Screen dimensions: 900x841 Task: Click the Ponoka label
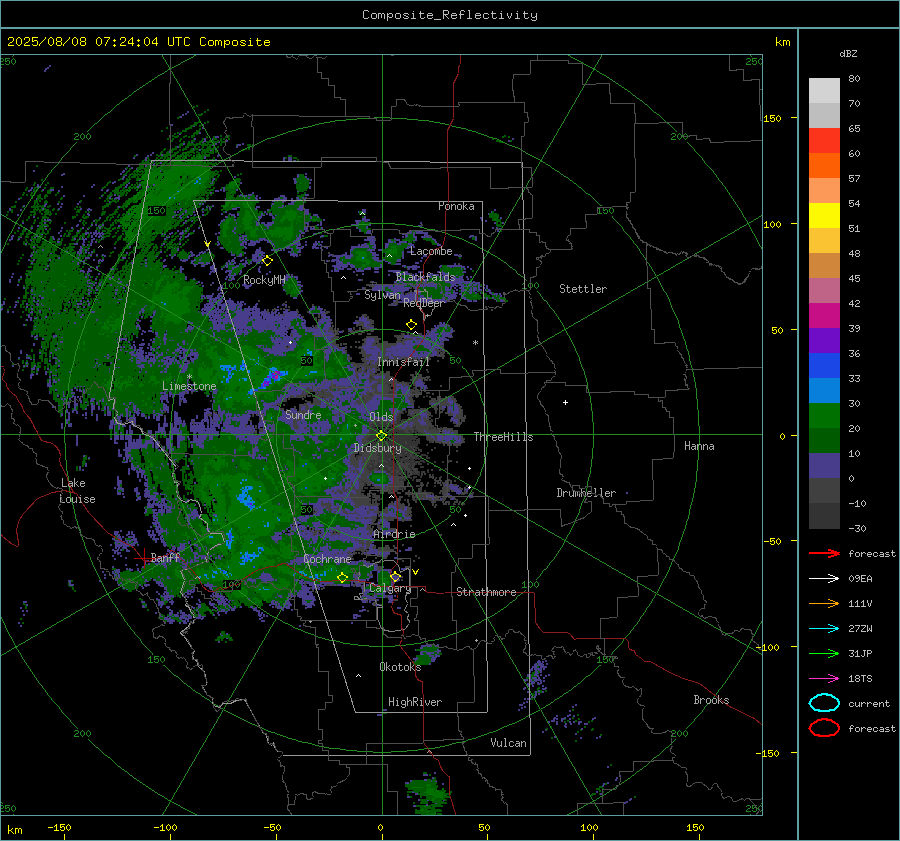click(456, 206)
